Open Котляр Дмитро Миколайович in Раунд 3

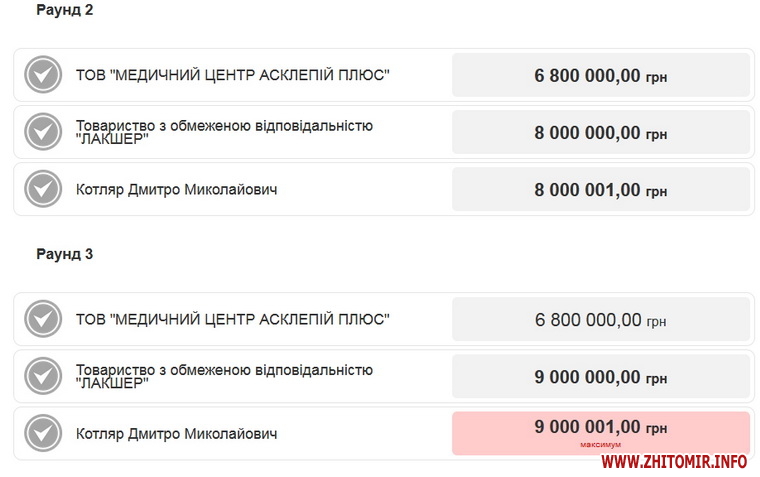point(176,433)
